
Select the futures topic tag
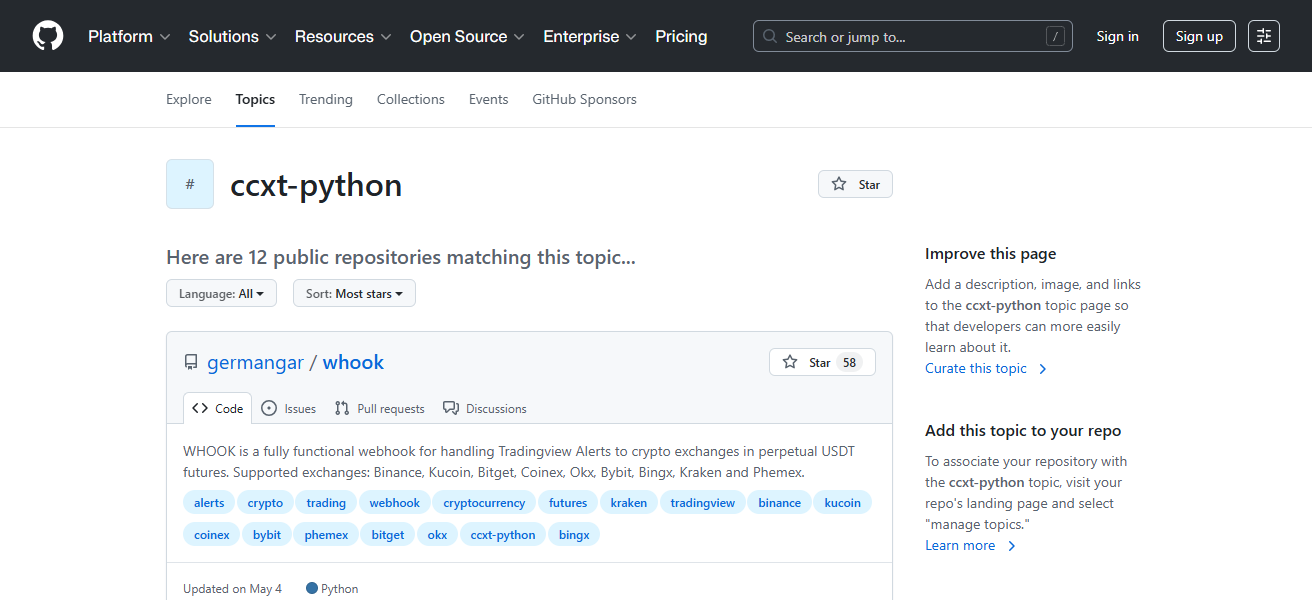[x=568, y=502]
